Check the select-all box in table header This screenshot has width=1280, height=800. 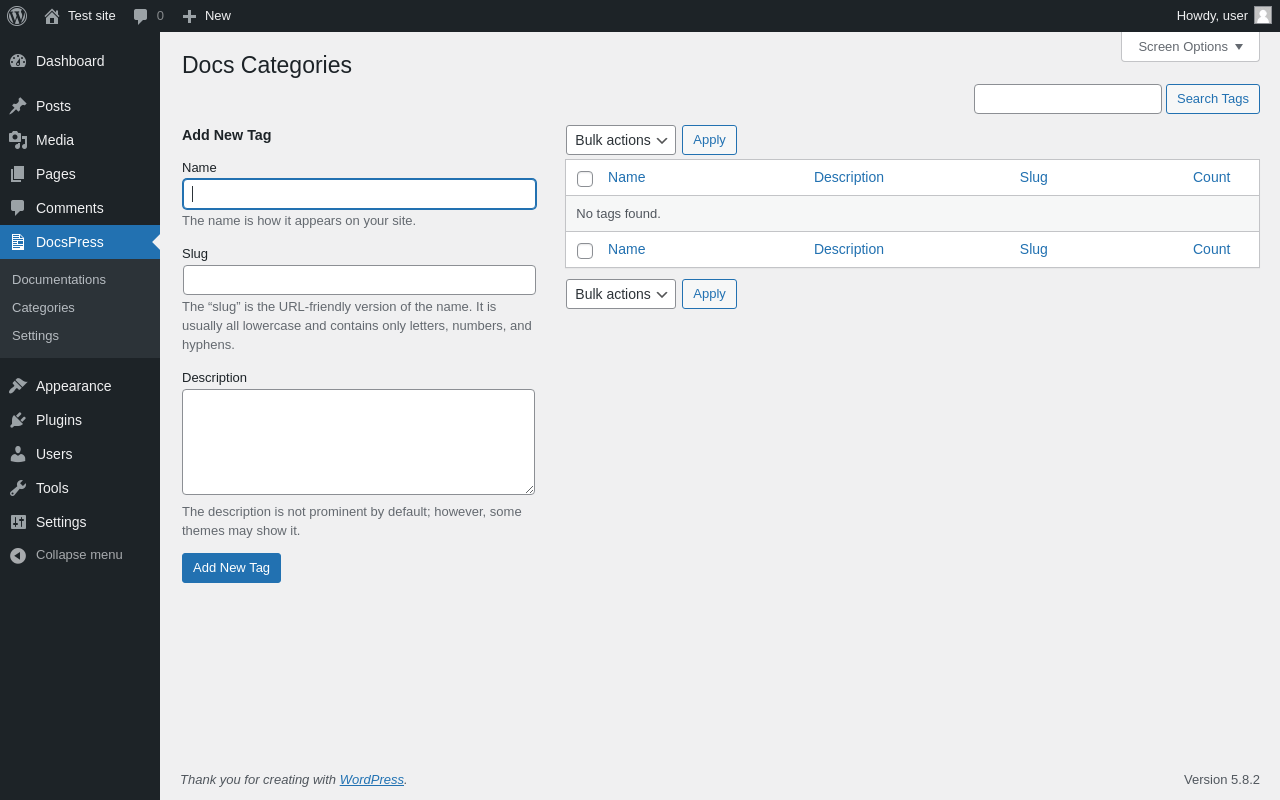click(585, 179)
